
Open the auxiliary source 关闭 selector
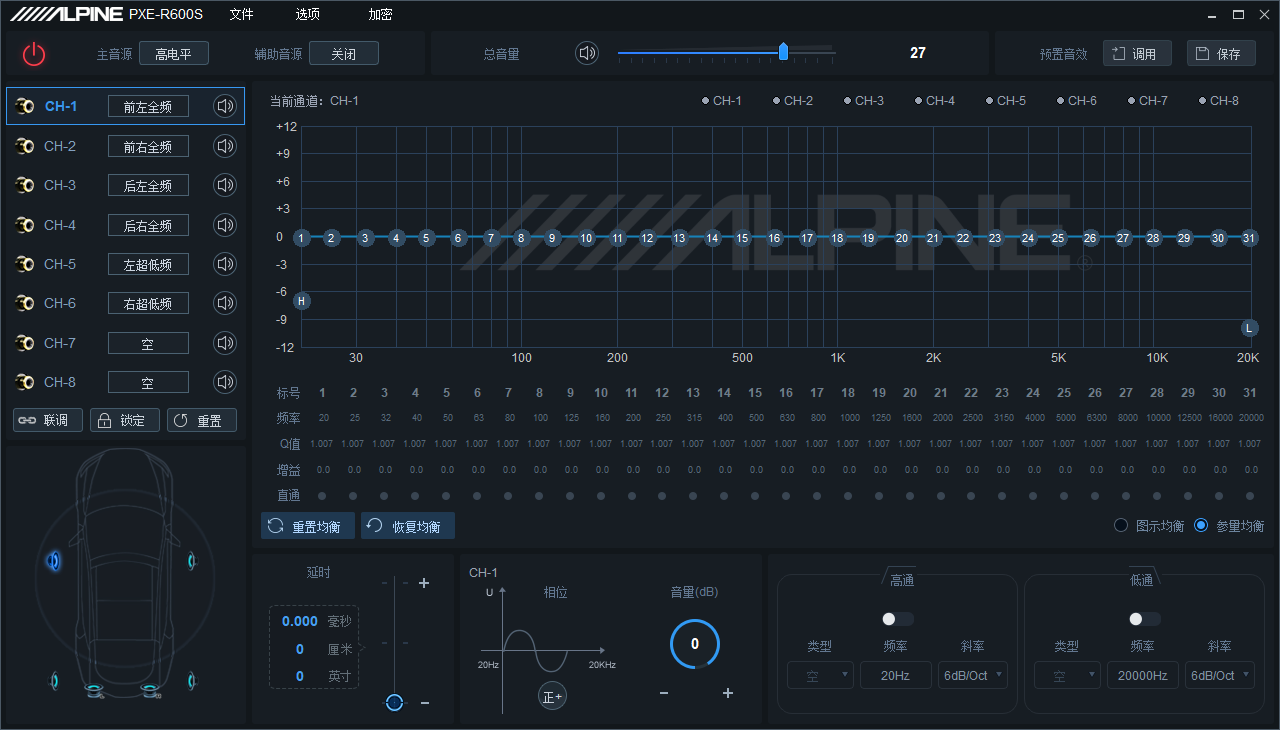point(344,54)
